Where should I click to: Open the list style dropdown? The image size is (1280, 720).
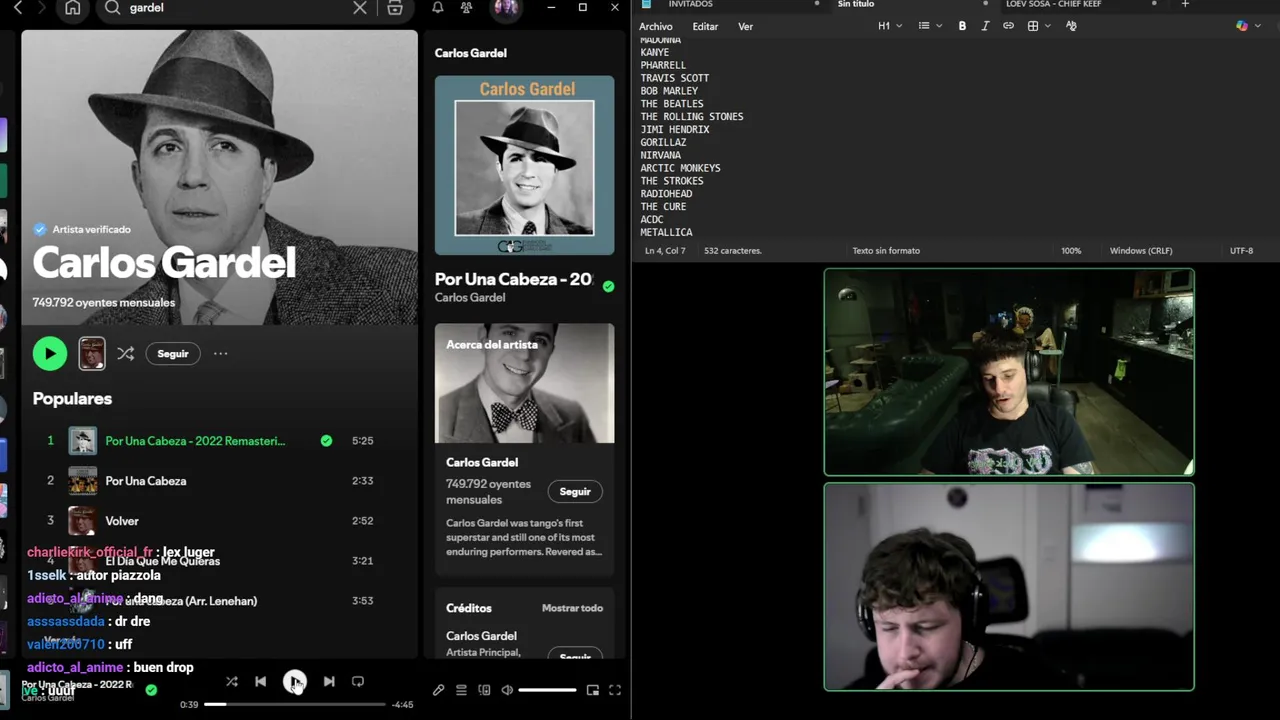tap(930, 26)
